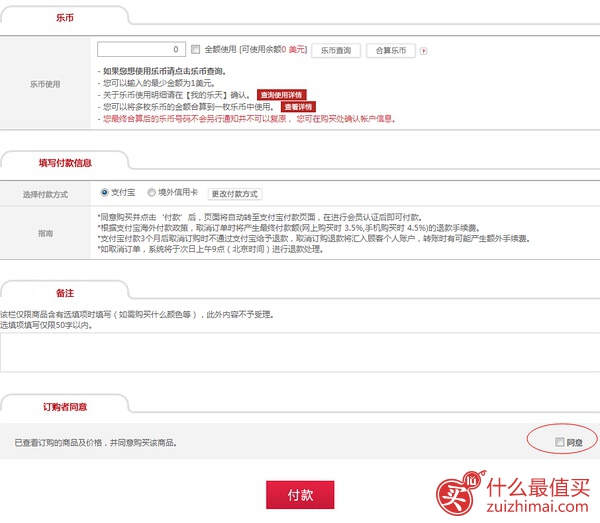Click the line about 我的乐天 usage details

coord(174,95)
